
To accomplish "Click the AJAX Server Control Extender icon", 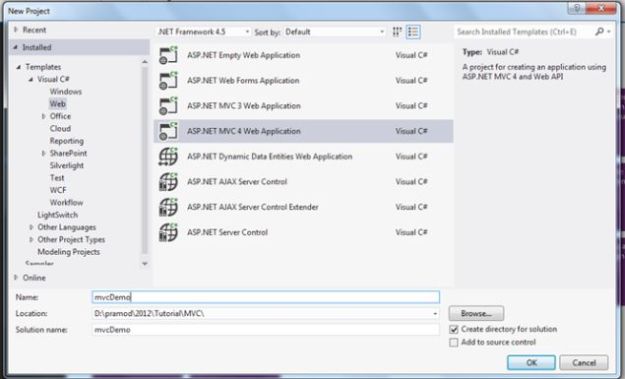I will coord(168,207).
